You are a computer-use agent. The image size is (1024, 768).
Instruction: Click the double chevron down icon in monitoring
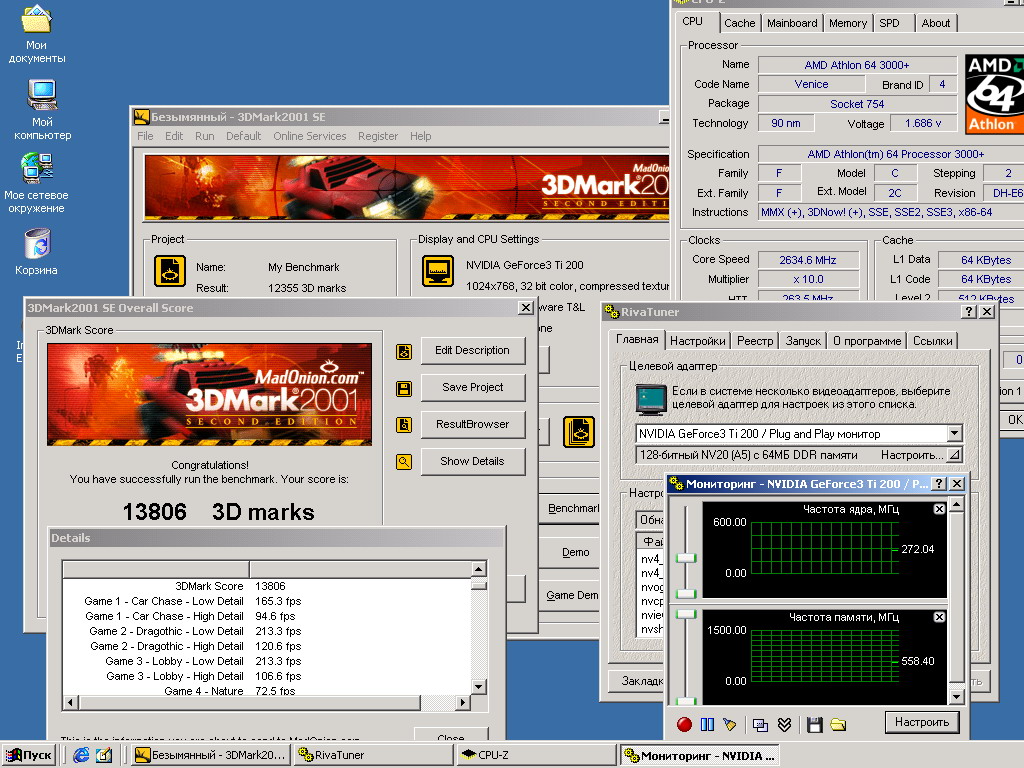(784, 724)
